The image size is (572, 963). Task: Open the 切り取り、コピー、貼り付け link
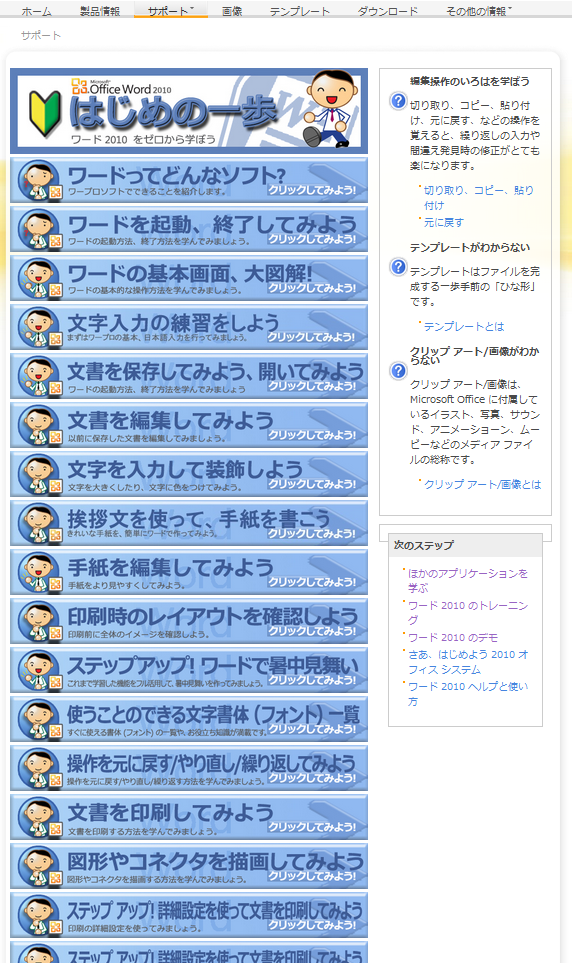(479, 197)
